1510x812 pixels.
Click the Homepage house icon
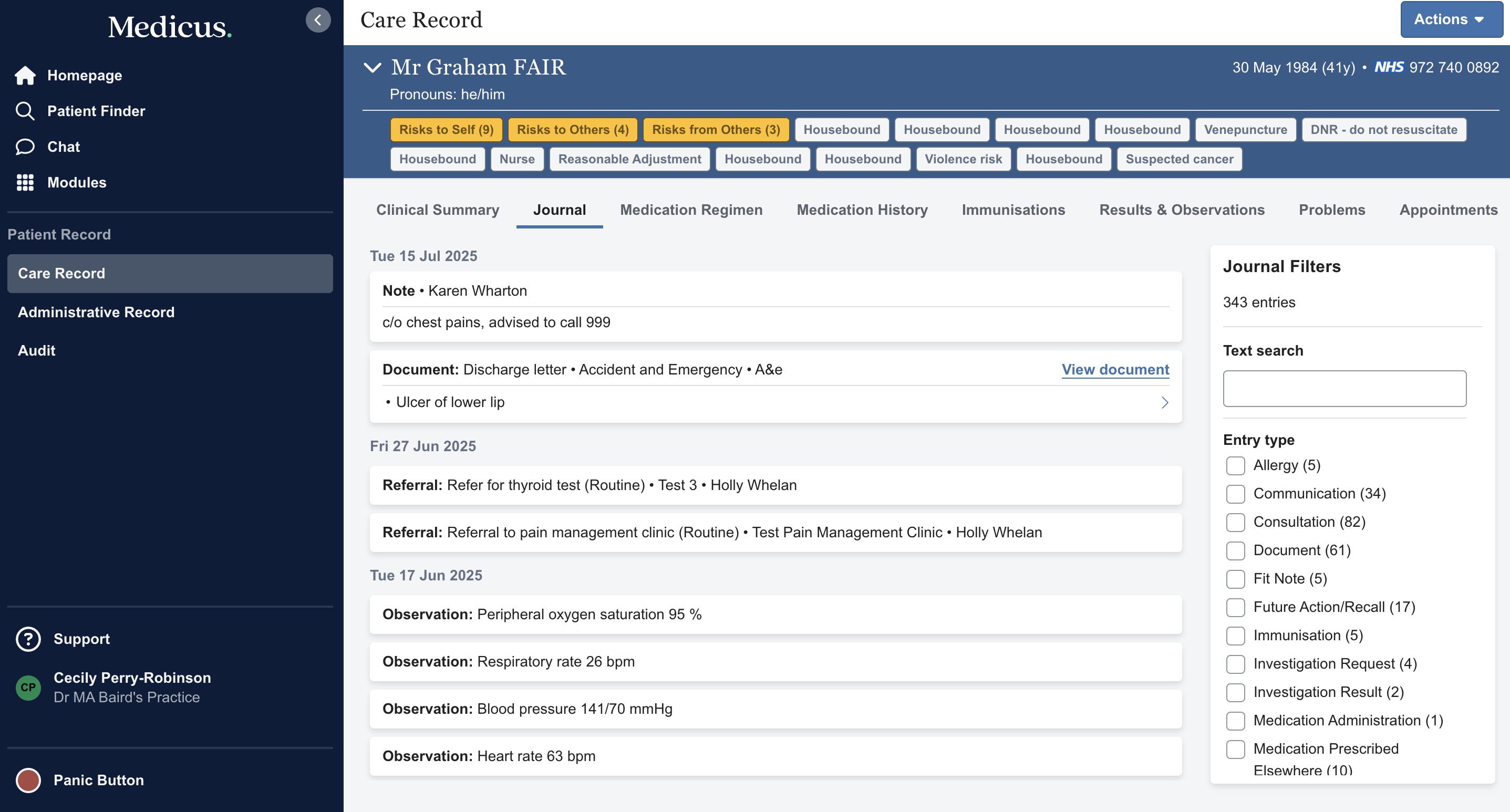(x=25, y=76)
